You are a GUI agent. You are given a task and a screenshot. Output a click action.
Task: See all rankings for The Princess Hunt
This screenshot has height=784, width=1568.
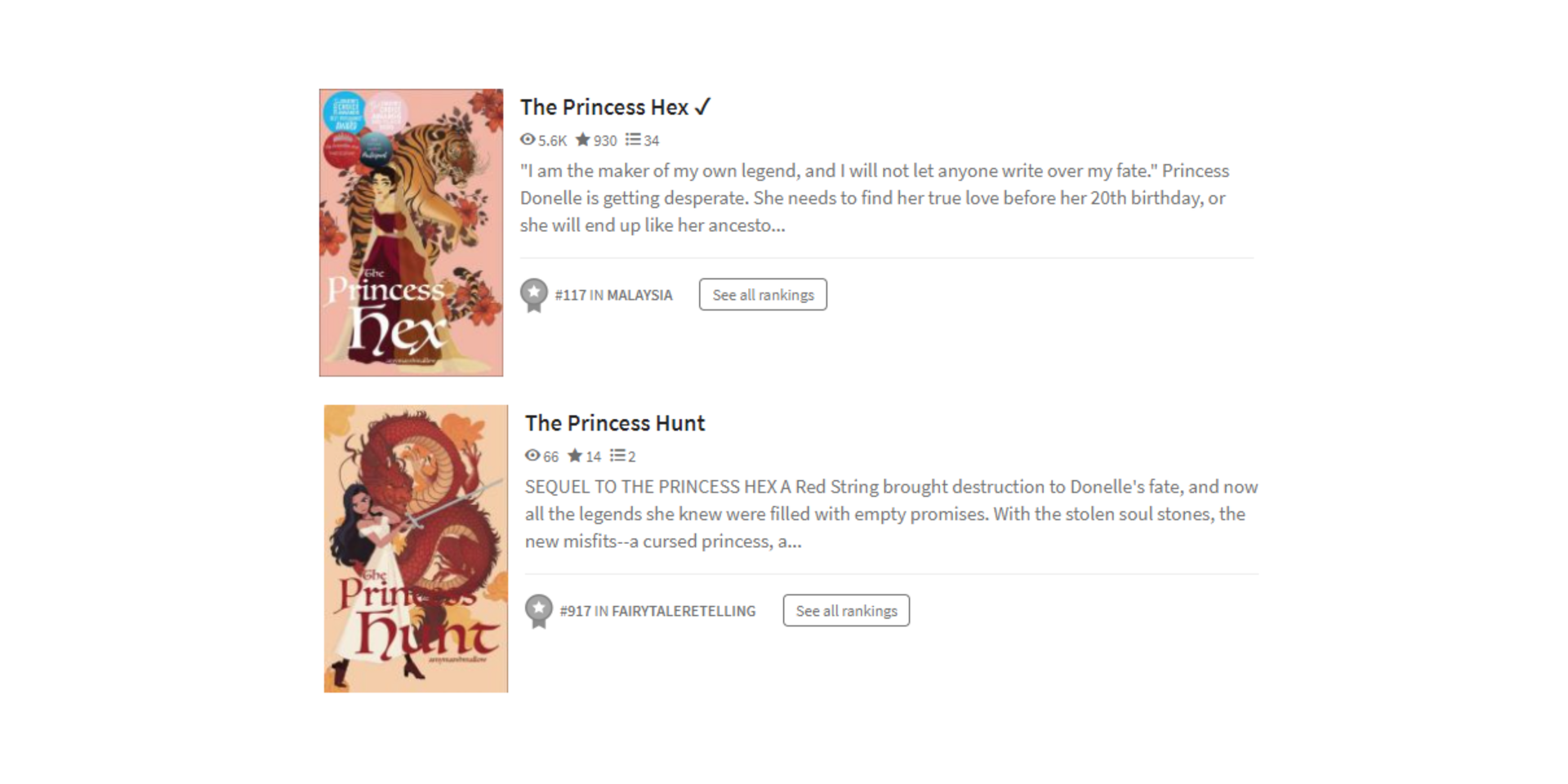(846, 611)
